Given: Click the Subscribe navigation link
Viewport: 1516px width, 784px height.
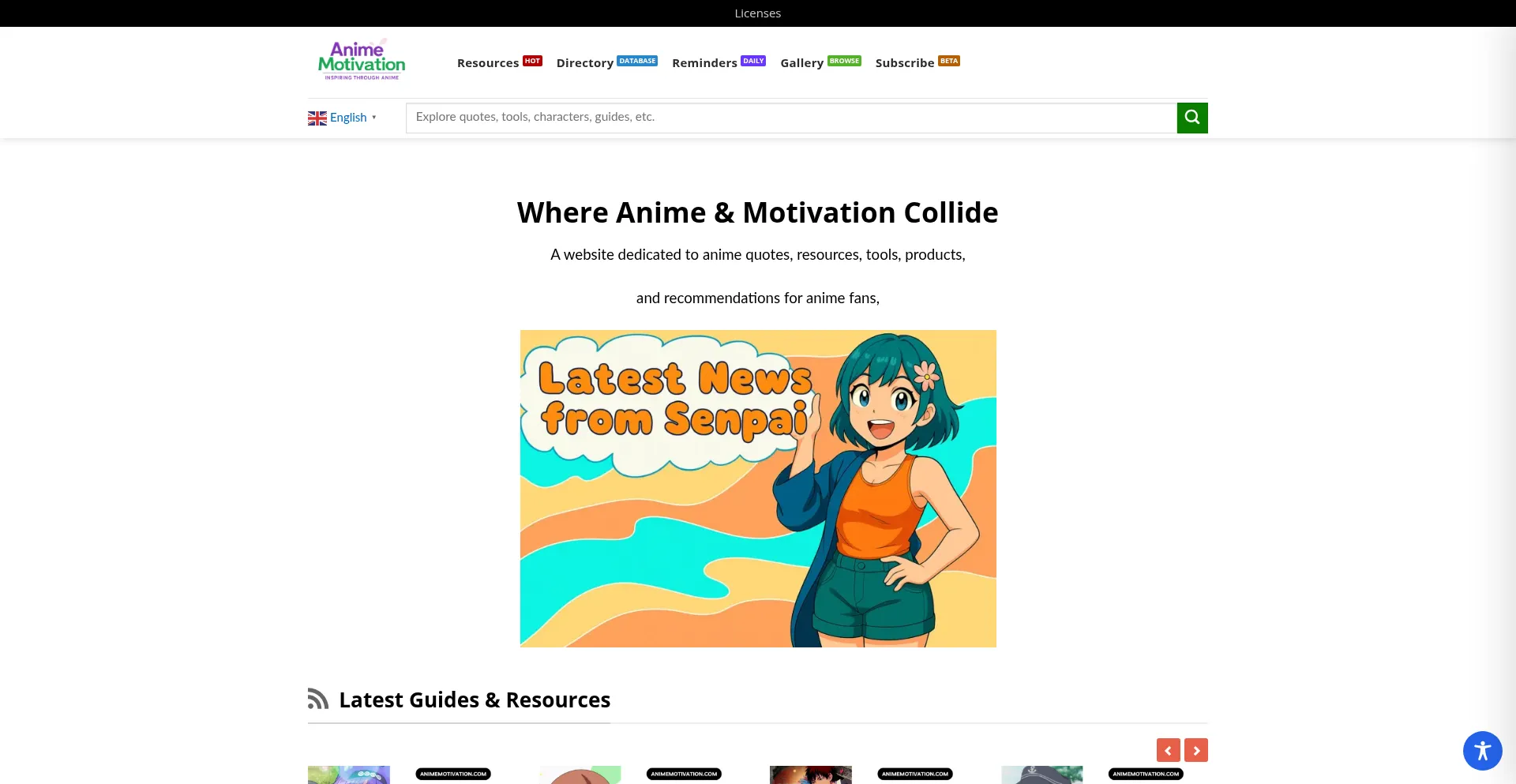Looking at the screenshot, I should (x=904, y=63).
